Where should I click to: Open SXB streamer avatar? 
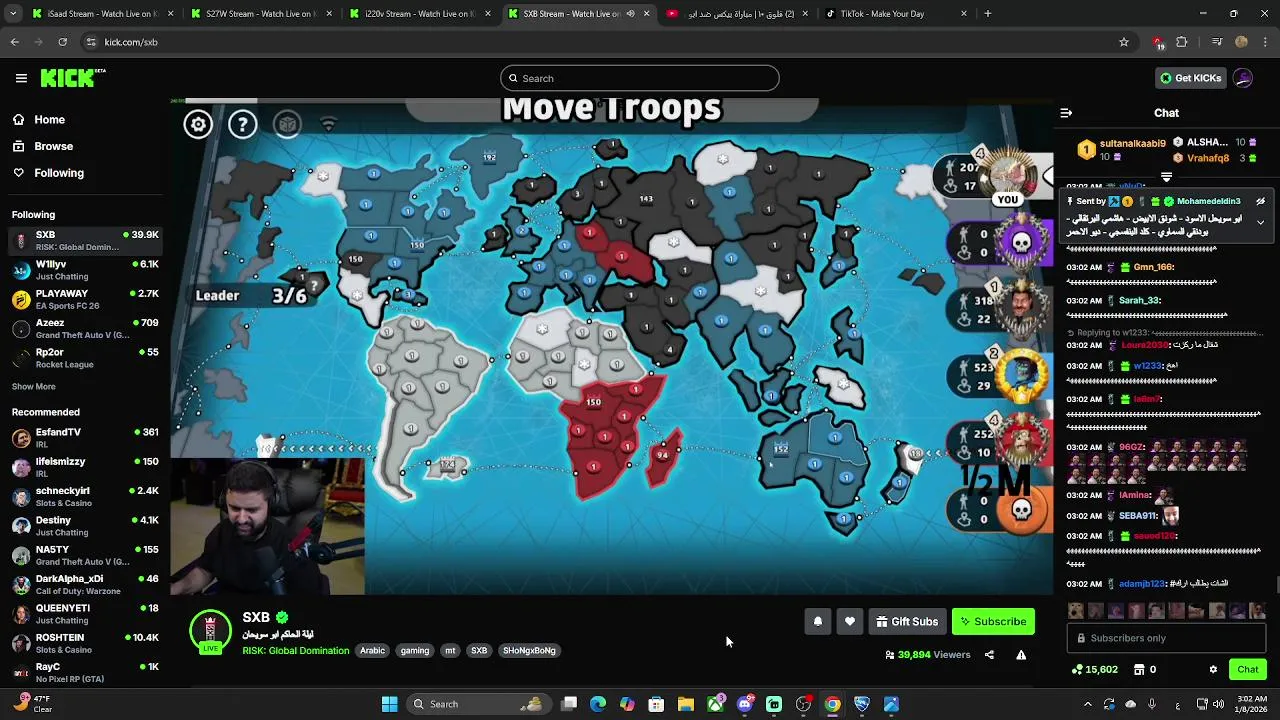pos(210,632)
